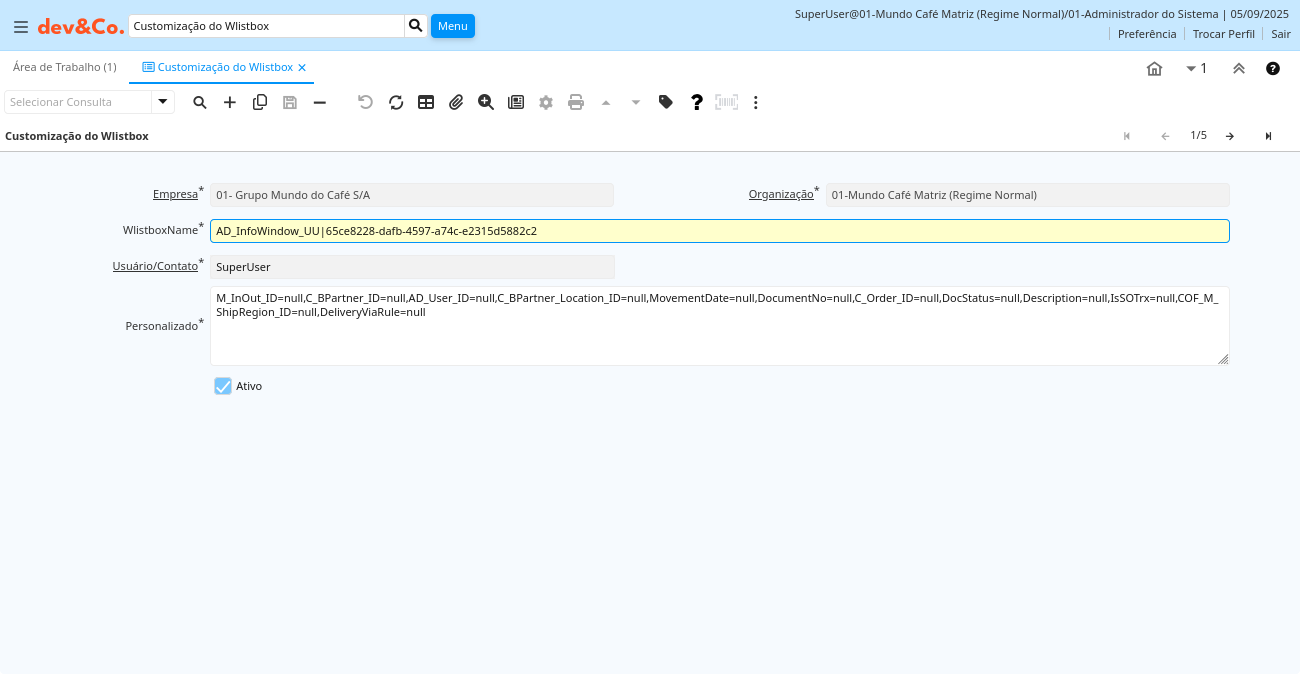Image resolution: width=1300 pixels, height=674 pixels.
Task: Uncheck the Ativo checkbox
Action: pyautogui.click(x=223, y=386)
